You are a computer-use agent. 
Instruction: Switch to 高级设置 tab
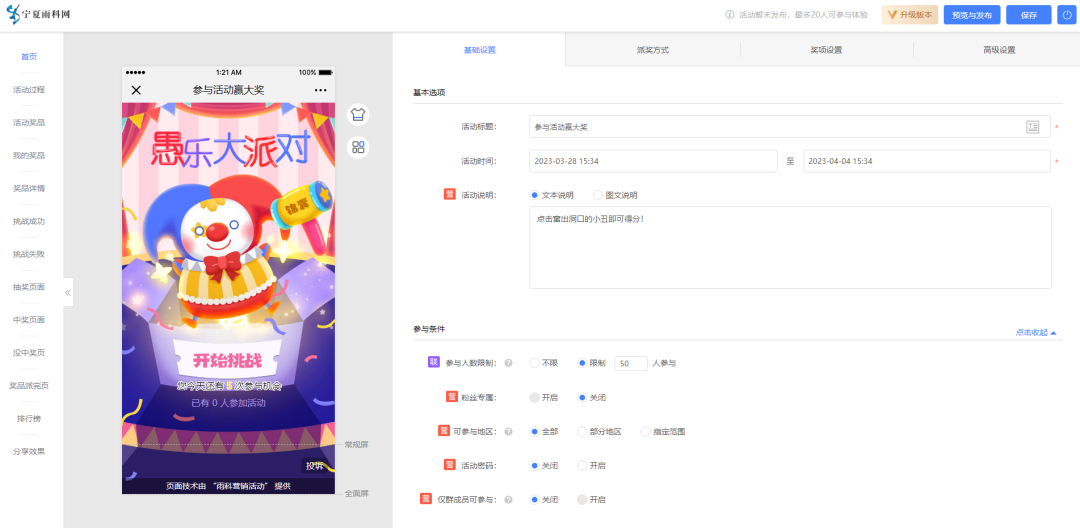tap(999, 50)
